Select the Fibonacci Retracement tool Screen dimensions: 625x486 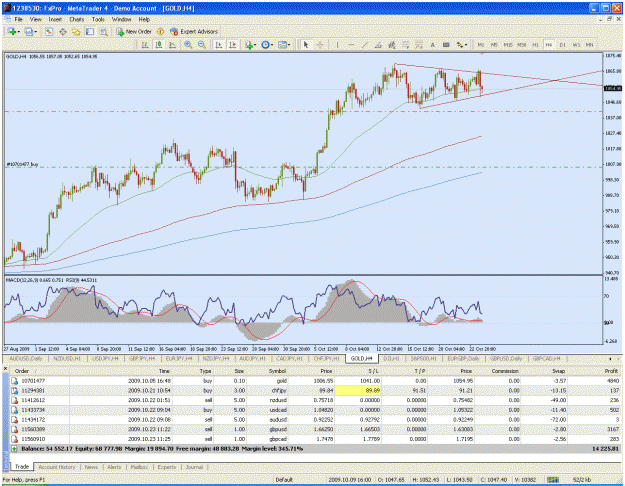pos(405,45)
